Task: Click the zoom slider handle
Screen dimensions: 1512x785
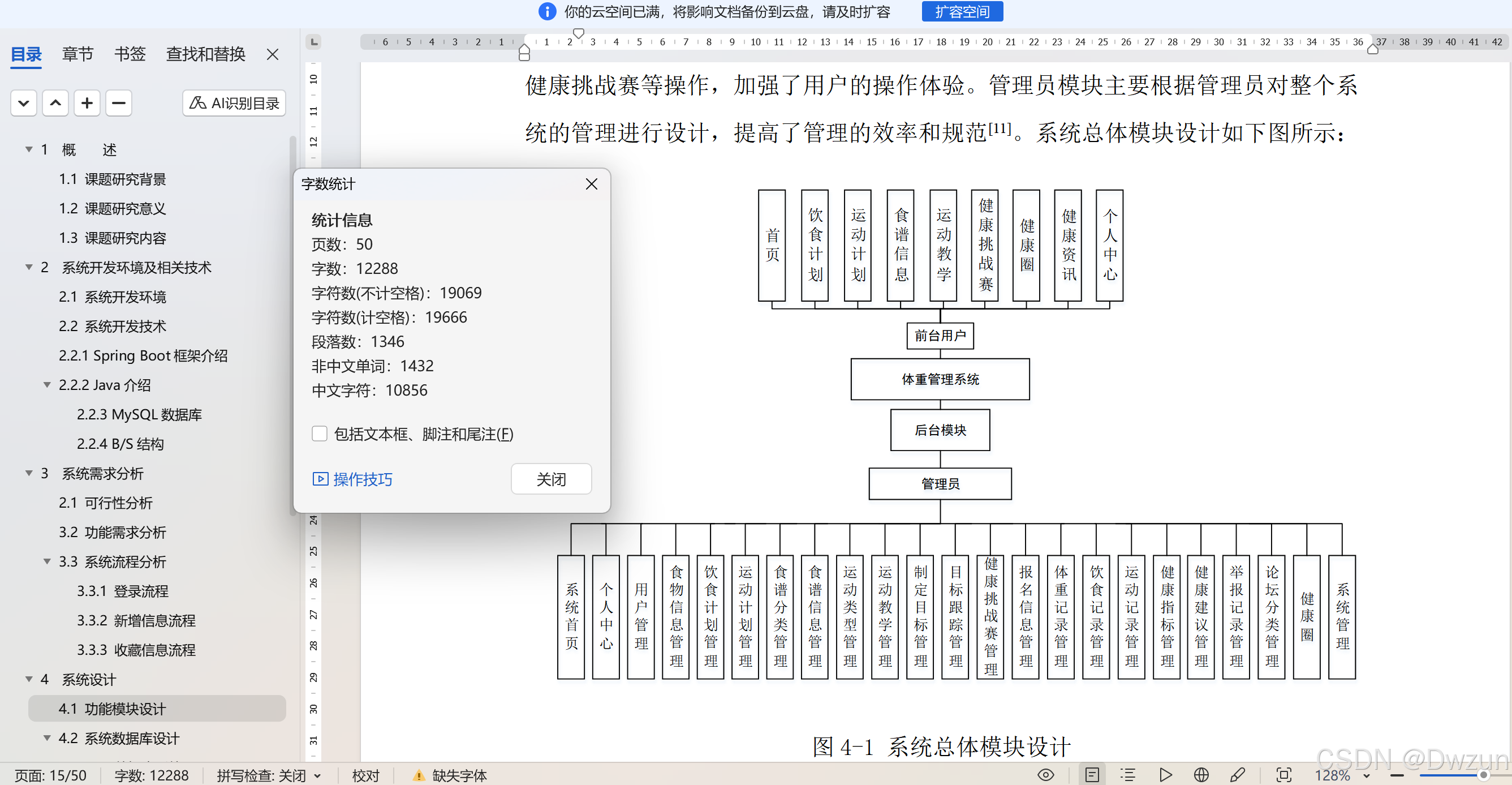Action: click(x=1483, y=775)
